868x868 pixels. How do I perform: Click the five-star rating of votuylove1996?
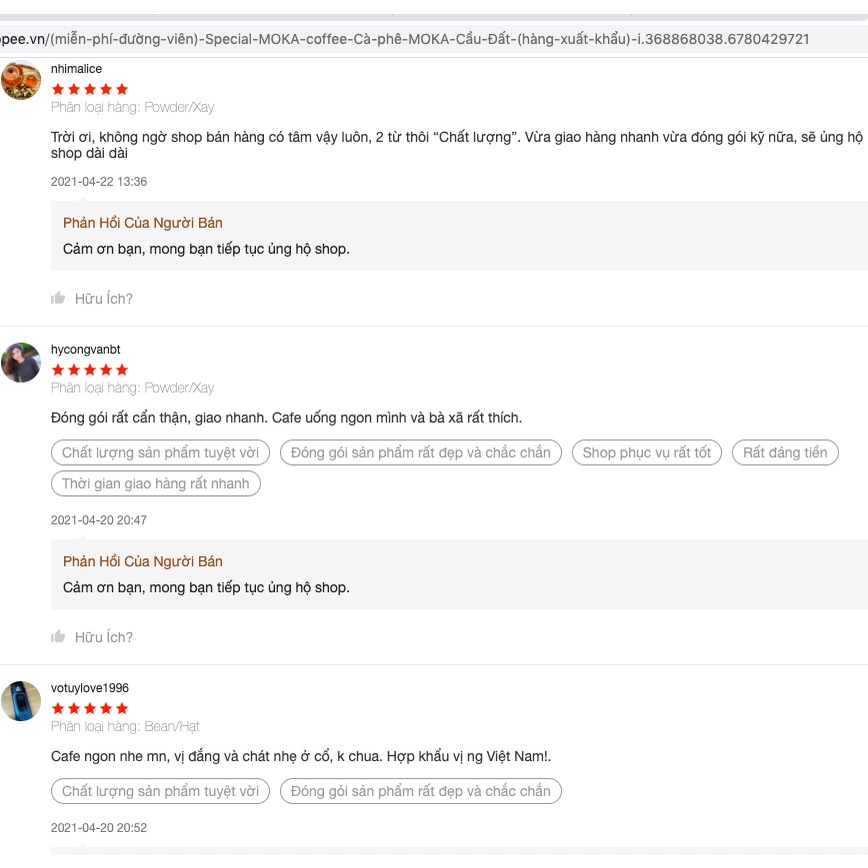click(x=90, y=708)
